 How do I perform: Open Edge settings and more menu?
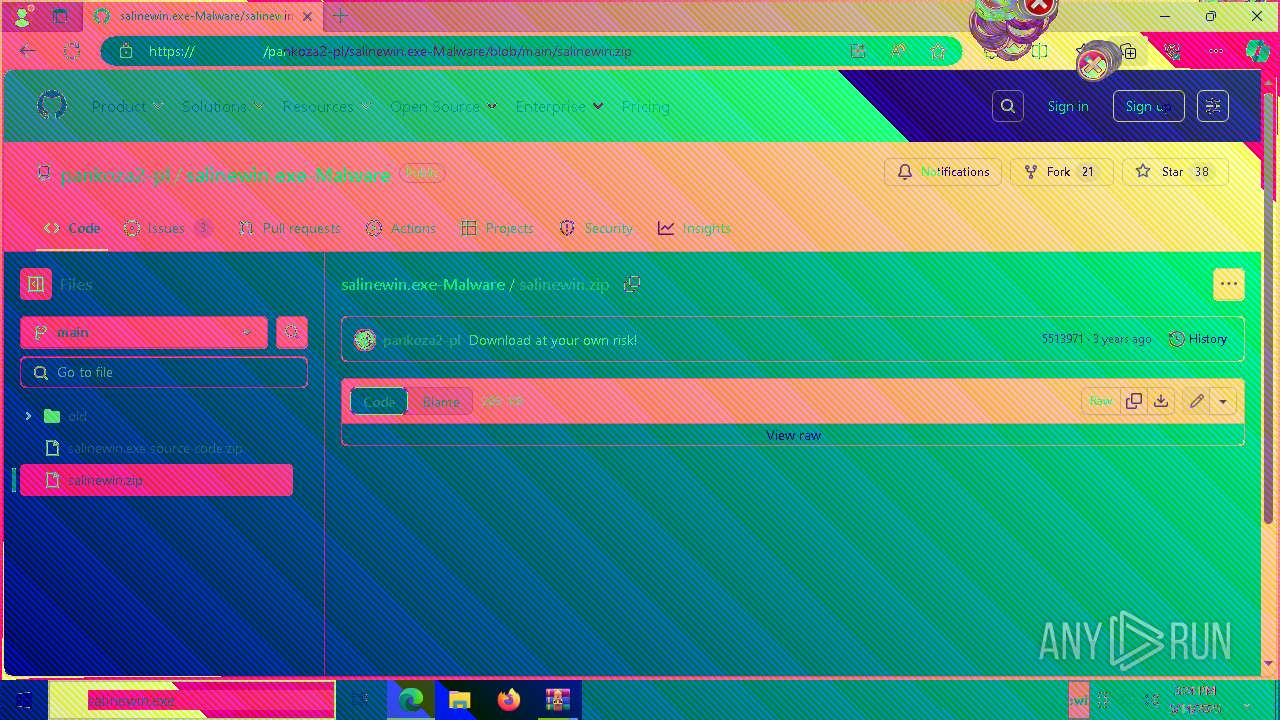[x=1216, y=51]
